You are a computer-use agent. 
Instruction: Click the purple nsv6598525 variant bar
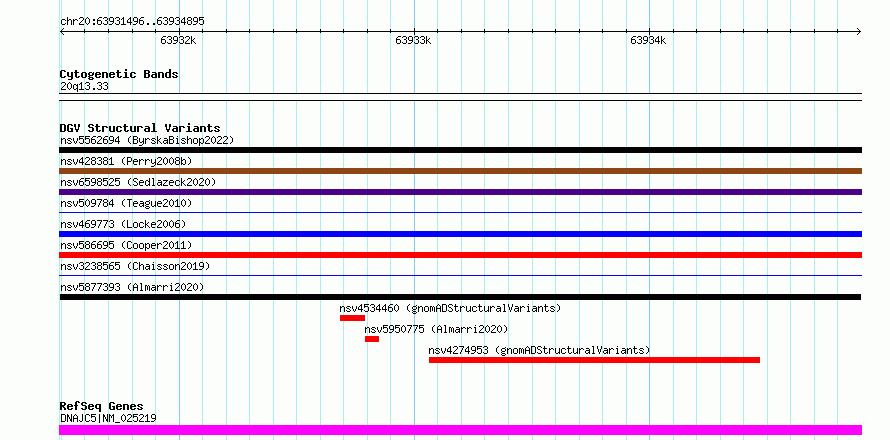pyautogui.click(x=460, y=192)
